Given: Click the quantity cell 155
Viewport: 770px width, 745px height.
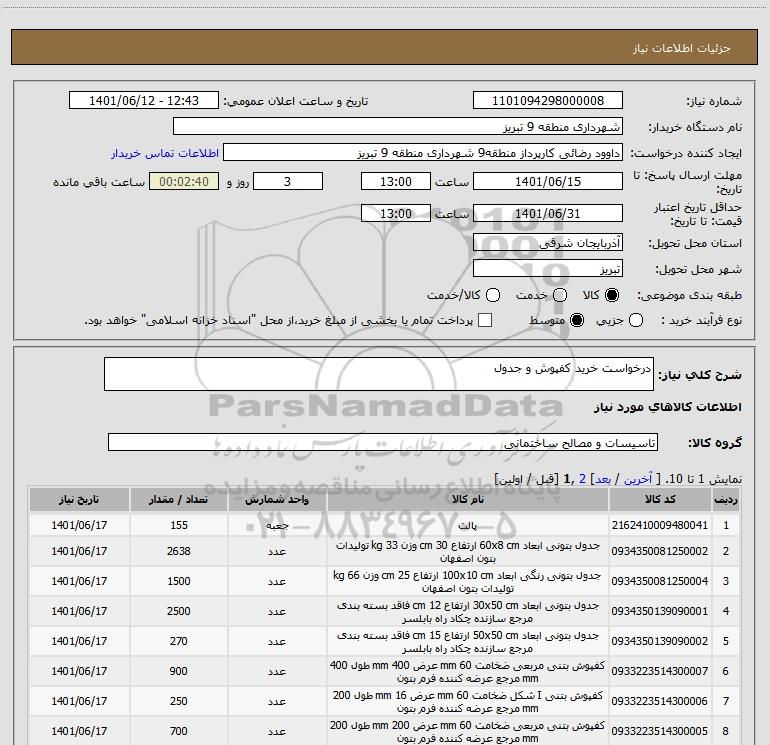Looking at the screenshot, I should (178, 525).
